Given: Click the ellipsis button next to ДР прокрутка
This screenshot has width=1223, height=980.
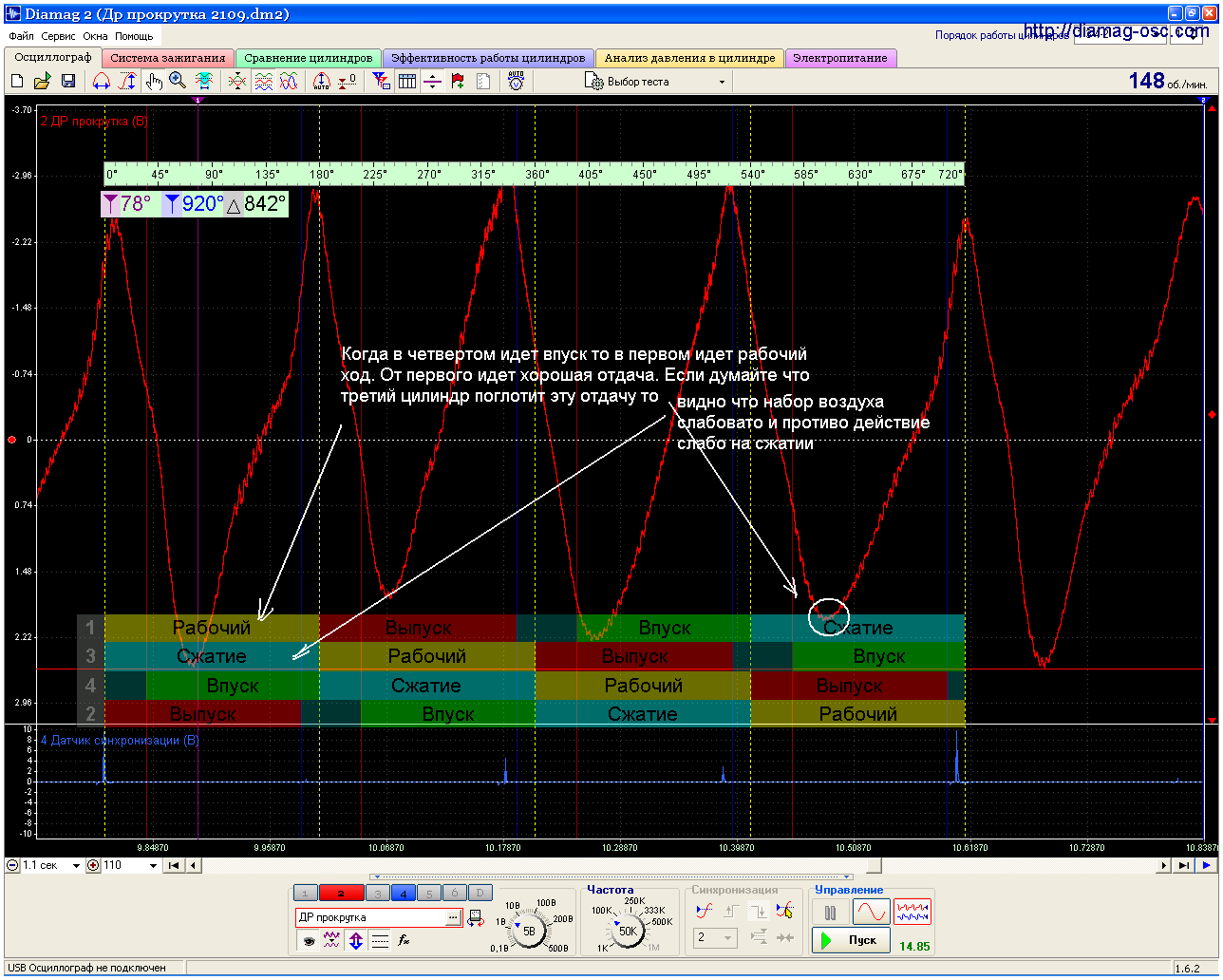Looking at the screenshot, I should [x=453, y=917].
